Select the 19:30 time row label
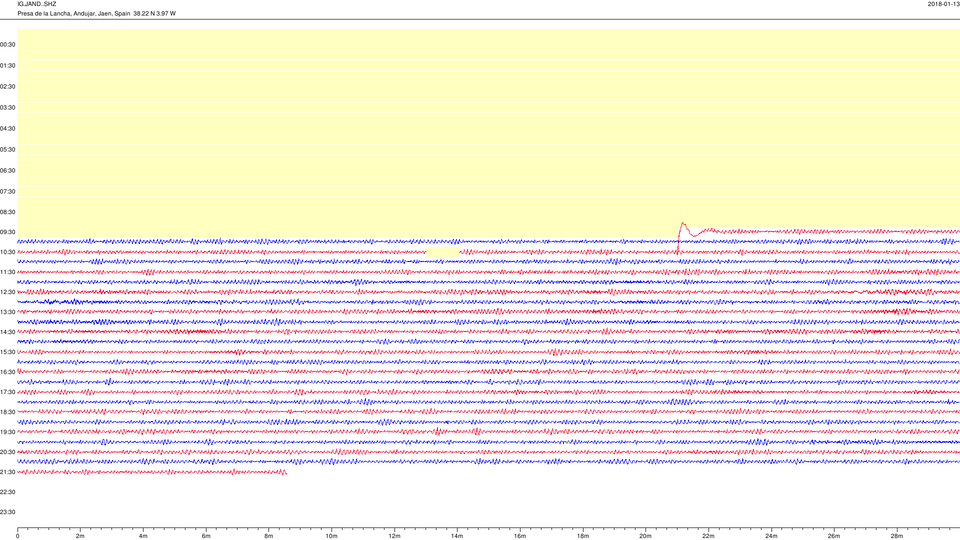The width and height of the screenshot is (960, 540). click(8, 432)
